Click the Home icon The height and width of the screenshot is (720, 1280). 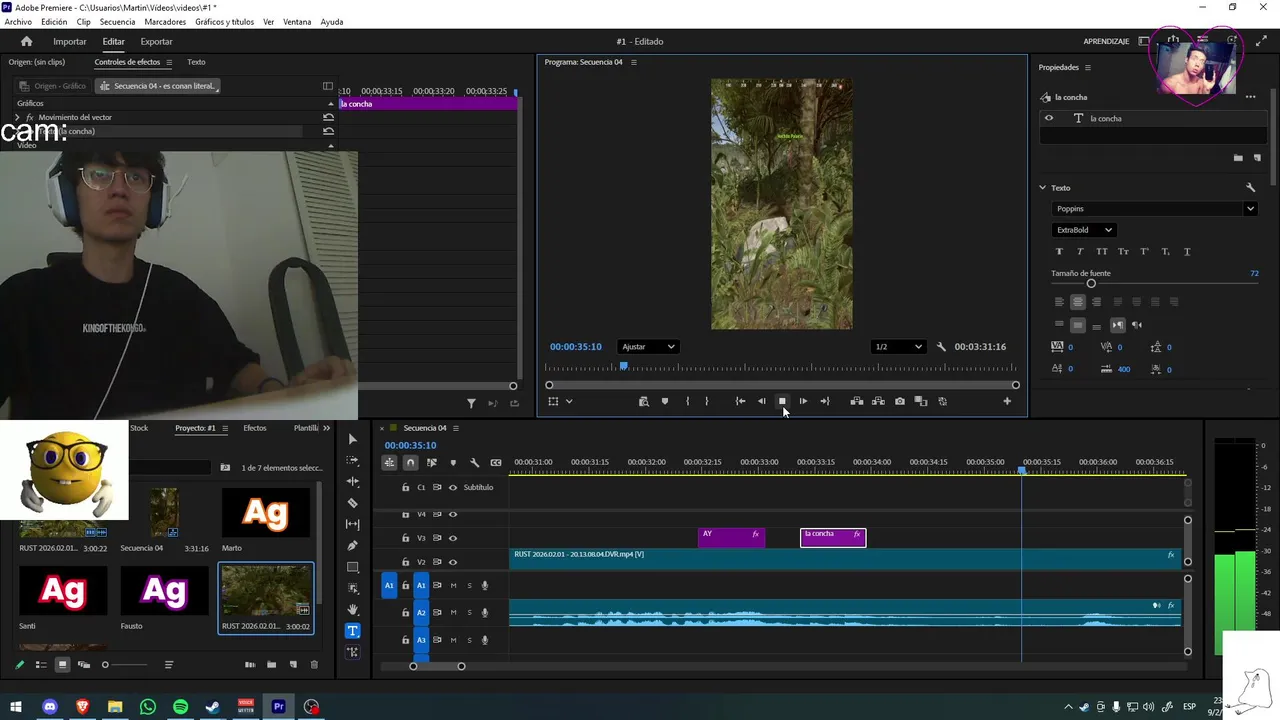click(26, 41)
